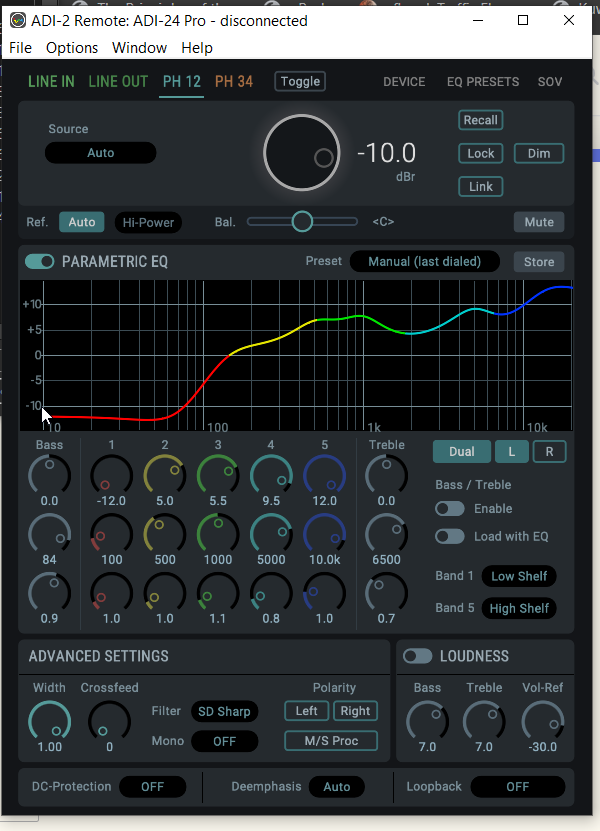The height and width of the screenshot is (831, 600).
Task: Switch to the PH 34 tab
Action: [234, 82]
